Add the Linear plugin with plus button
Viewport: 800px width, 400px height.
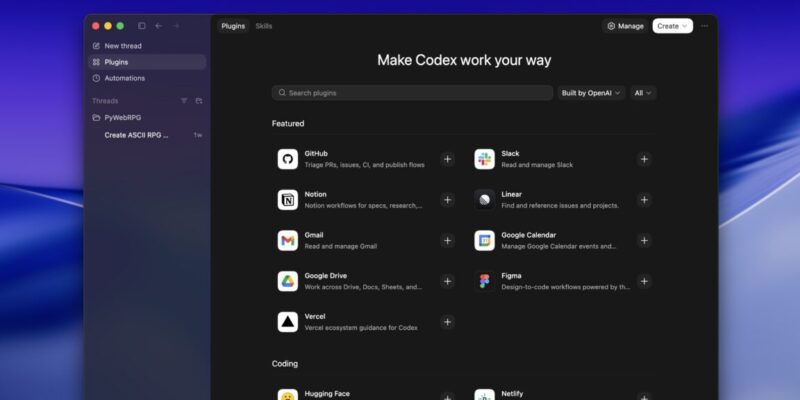pyautogui.click(x=644, y=200)
